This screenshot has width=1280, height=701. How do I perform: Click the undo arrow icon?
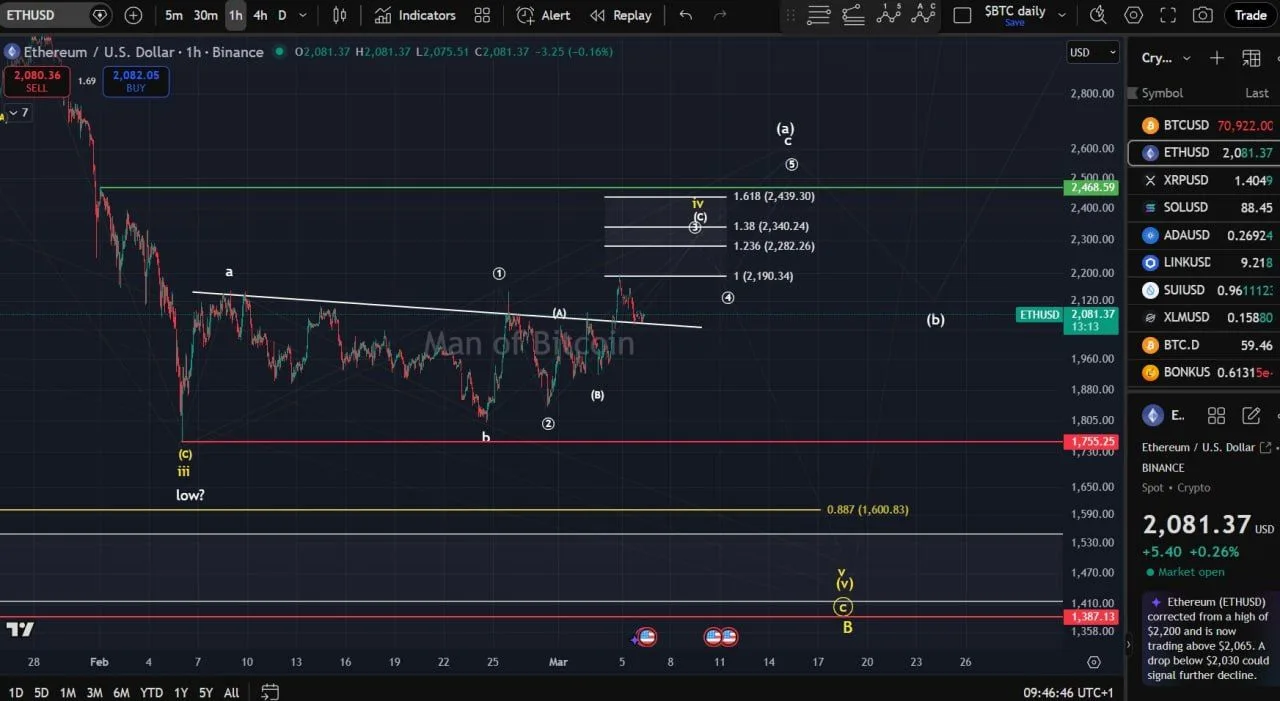685,15
